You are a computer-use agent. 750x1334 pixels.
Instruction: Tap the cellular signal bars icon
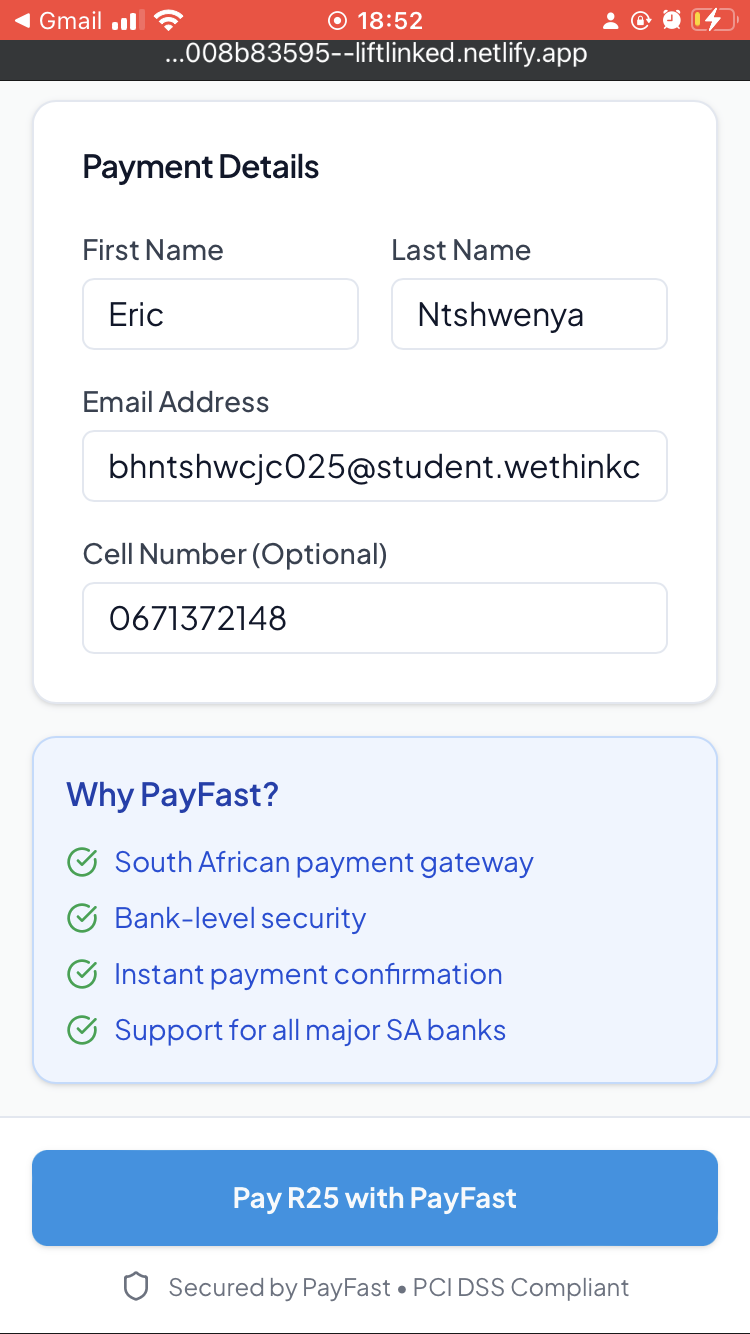tap(124, 20)
